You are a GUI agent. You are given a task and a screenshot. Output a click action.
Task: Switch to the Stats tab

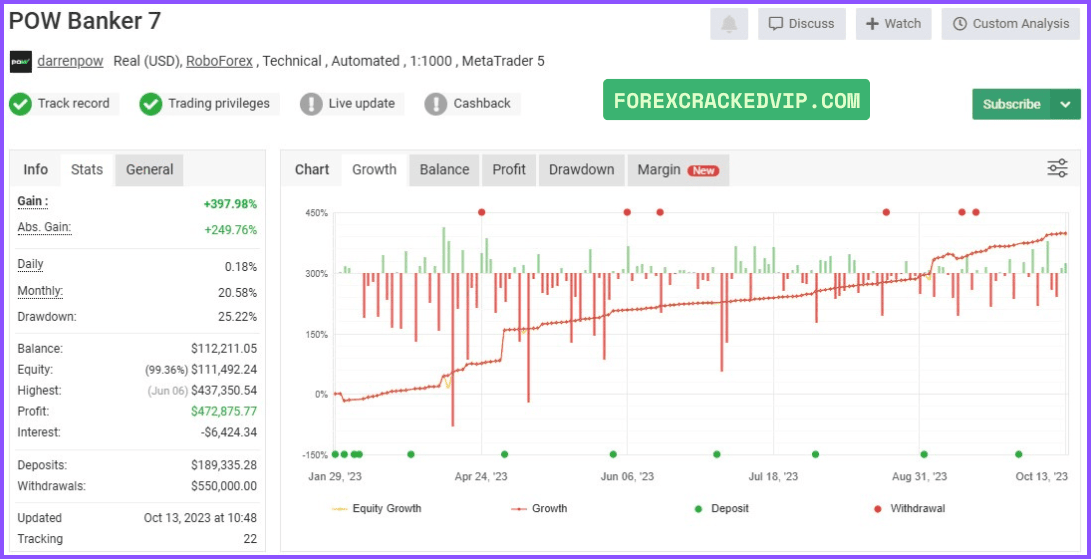tap(87, 169)
